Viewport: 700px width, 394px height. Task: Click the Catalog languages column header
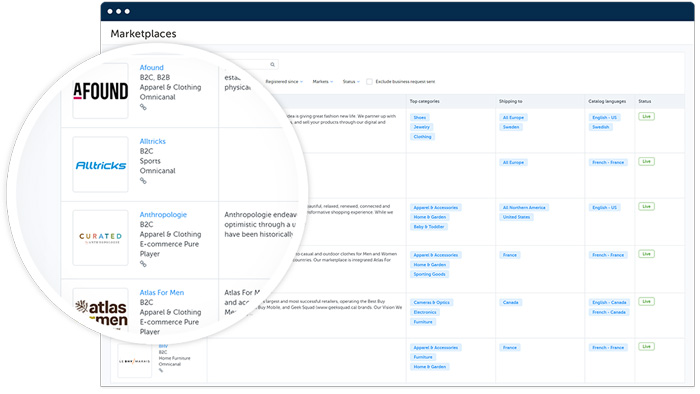pyautogui.click(x=607, y=101)
